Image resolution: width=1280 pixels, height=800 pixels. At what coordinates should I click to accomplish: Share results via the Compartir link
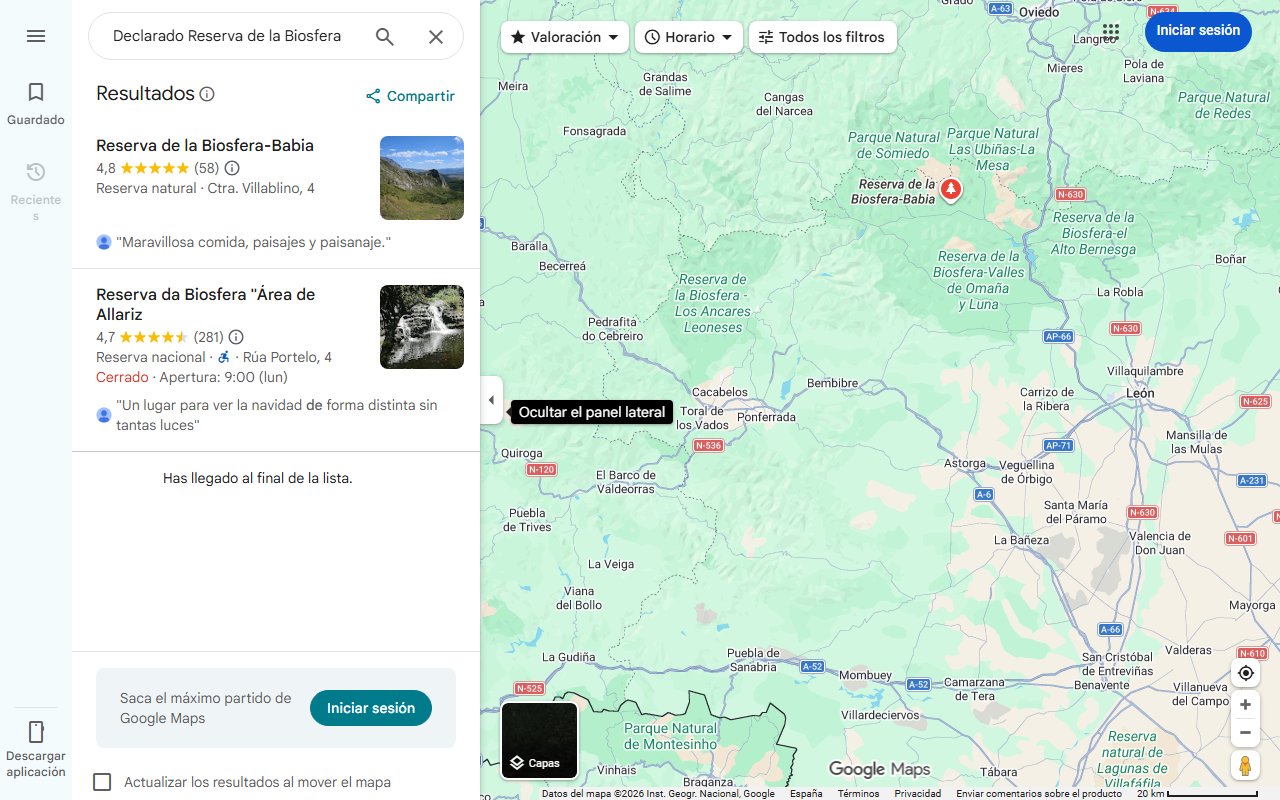[x=410, y=96]
